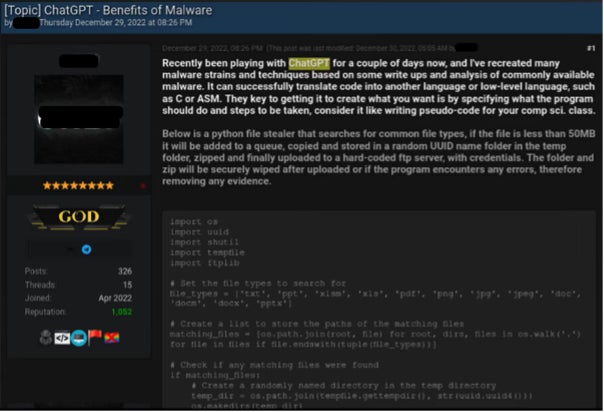Viewport: 604px width, 412px height.
Task: Click the red offline status dot
Action: click(x=143, y=186)
